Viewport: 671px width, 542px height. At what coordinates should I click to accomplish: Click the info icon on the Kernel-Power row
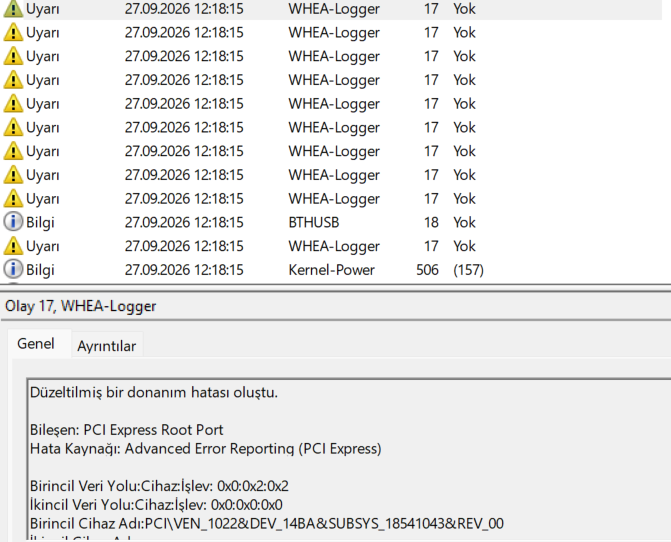click(13, 270)
